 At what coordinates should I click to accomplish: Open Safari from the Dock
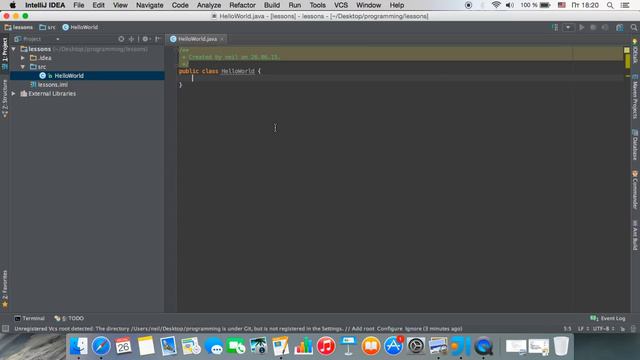point(101,346)
